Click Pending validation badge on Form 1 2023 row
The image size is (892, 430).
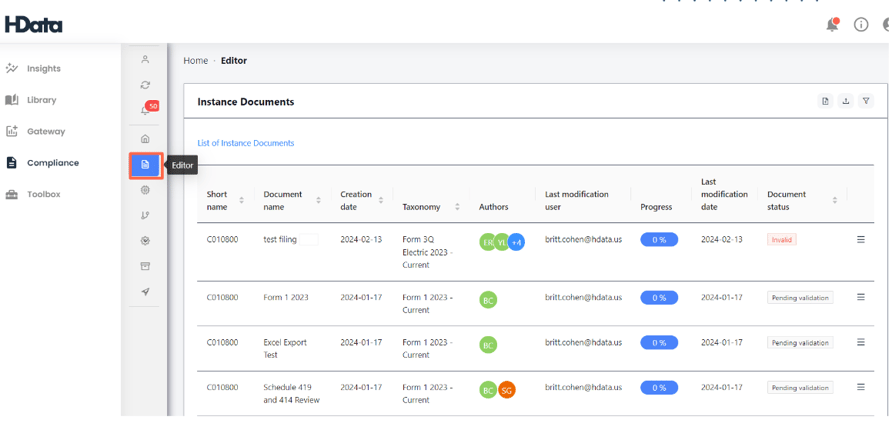tap(800, 297)
